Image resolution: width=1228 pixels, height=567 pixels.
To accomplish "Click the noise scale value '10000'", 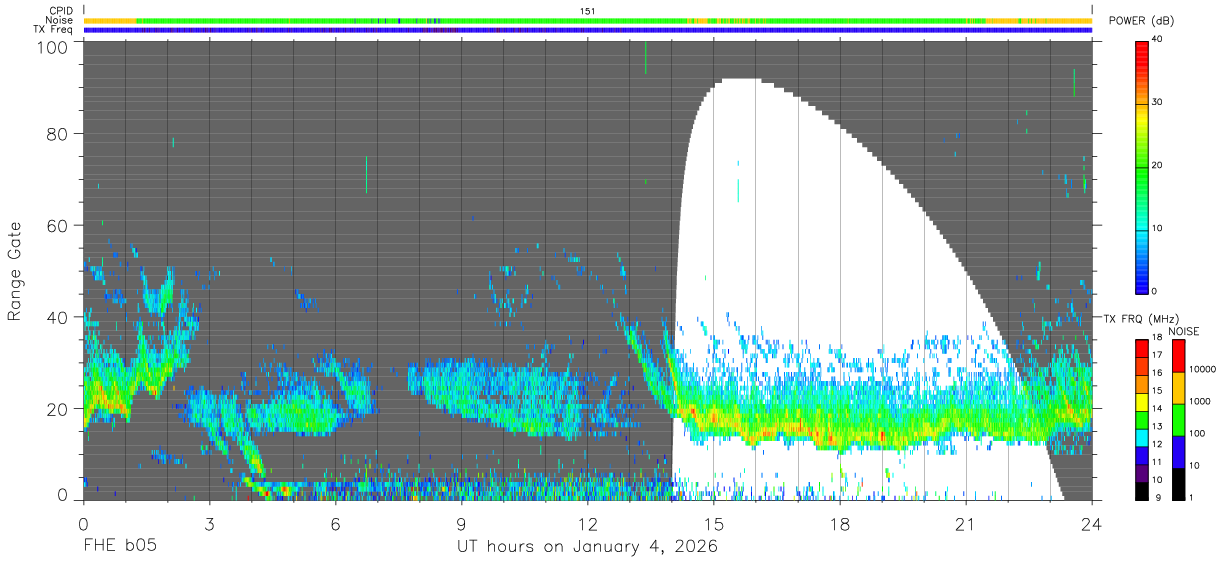I will click(x=1201, y=370).
